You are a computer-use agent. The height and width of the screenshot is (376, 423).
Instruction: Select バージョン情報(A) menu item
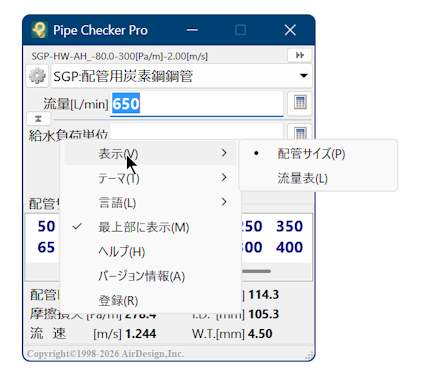click(x=150, y=276)
